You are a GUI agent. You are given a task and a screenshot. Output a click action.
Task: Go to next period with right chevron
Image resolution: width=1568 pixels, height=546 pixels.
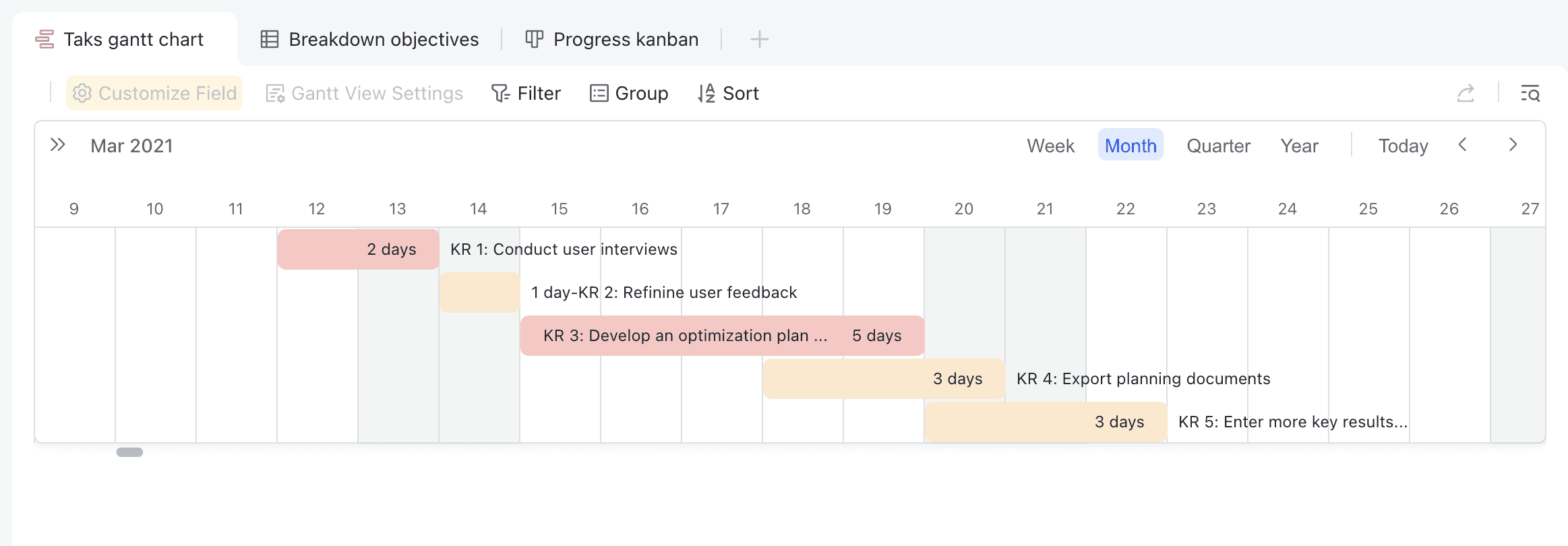click(1513, 145)
